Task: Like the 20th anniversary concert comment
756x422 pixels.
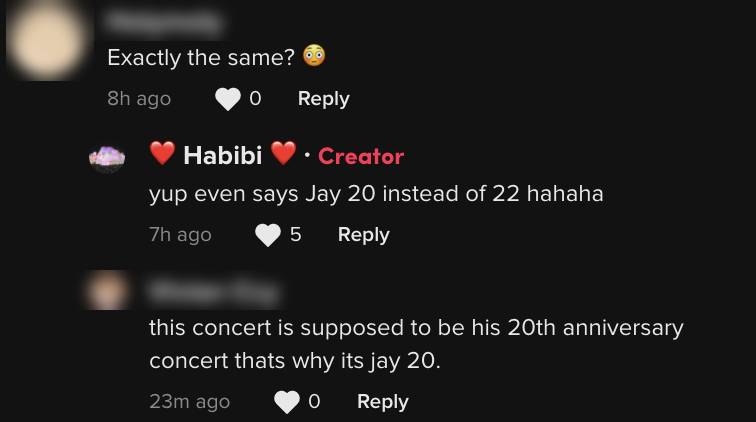Action: (x=287, y=402)
